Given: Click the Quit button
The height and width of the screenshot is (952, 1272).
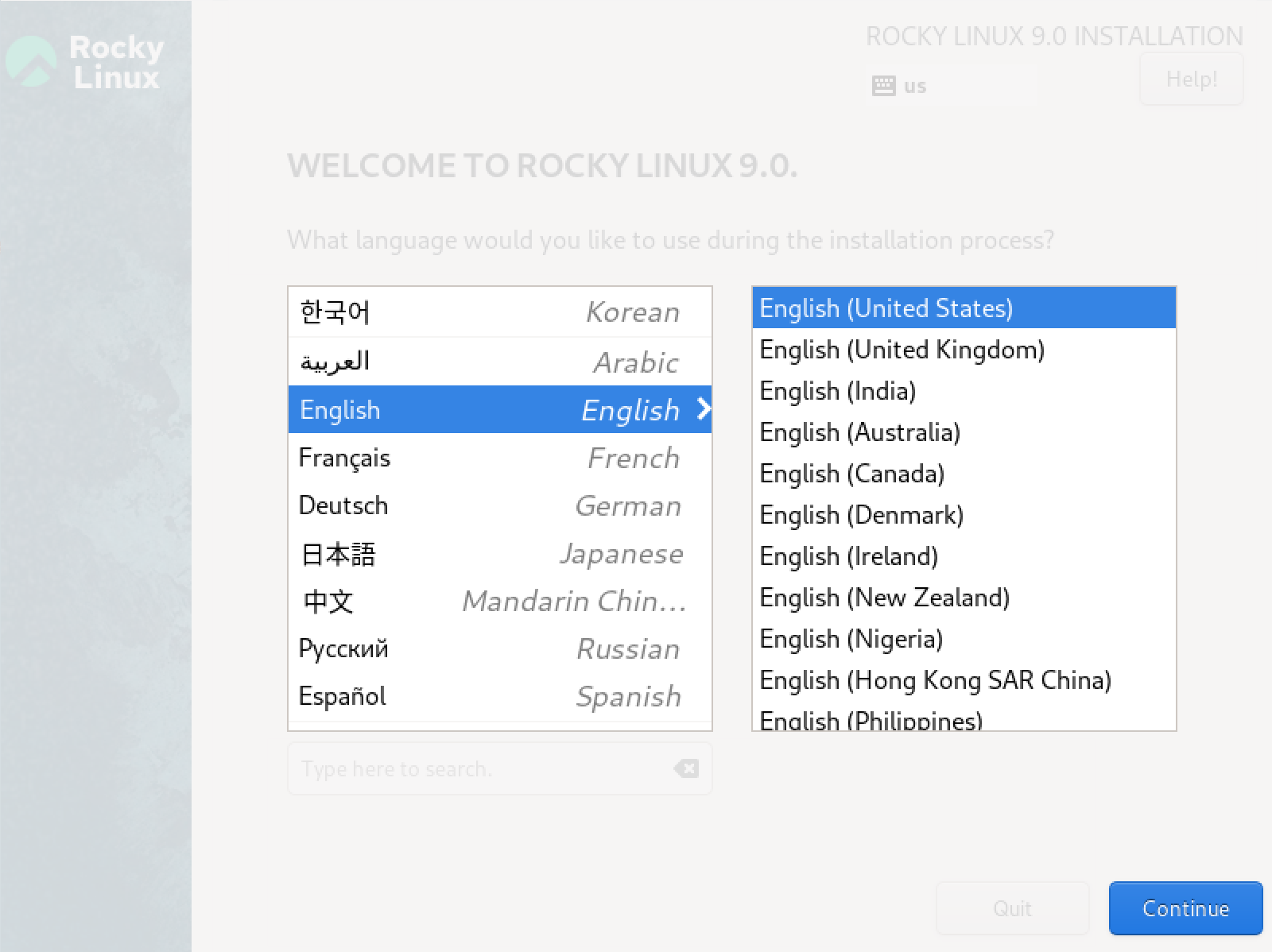Looking at the screenshot, I should click(x=1012, y=908).
